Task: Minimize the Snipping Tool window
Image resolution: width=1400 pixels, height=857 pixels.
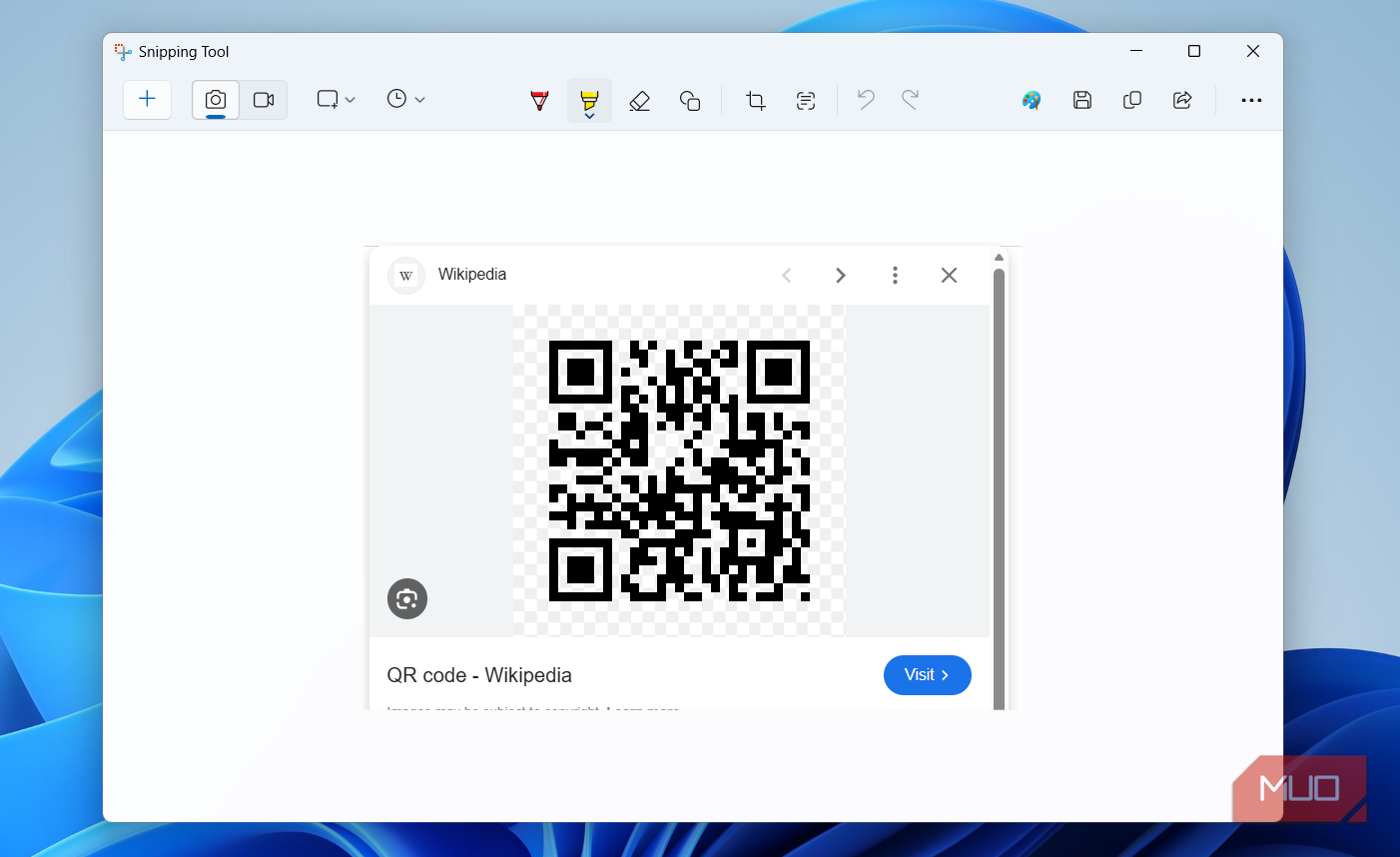Action: pos(1136,51)
